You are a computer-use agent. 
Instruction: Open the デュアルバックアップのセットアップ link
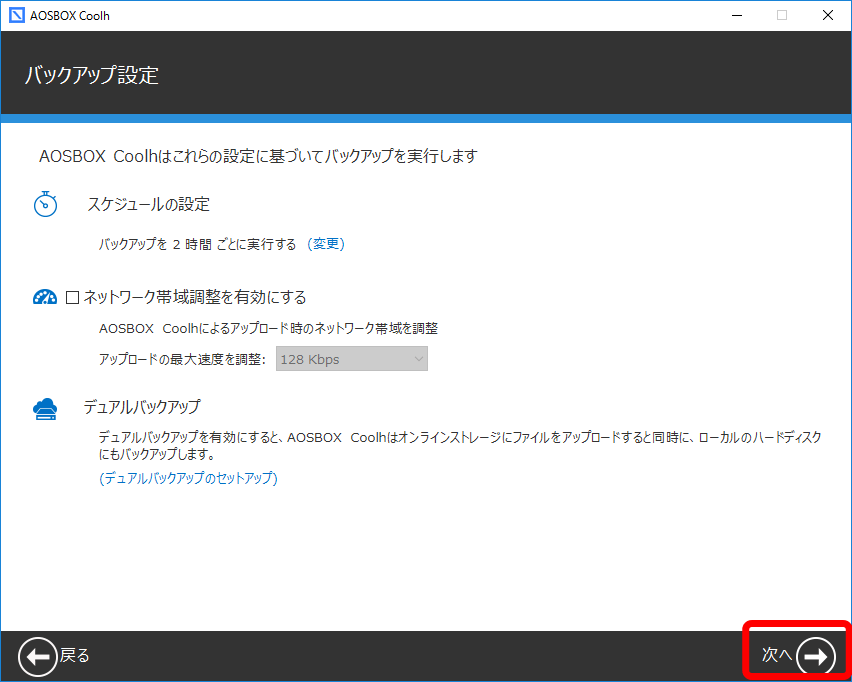(188, 478)
